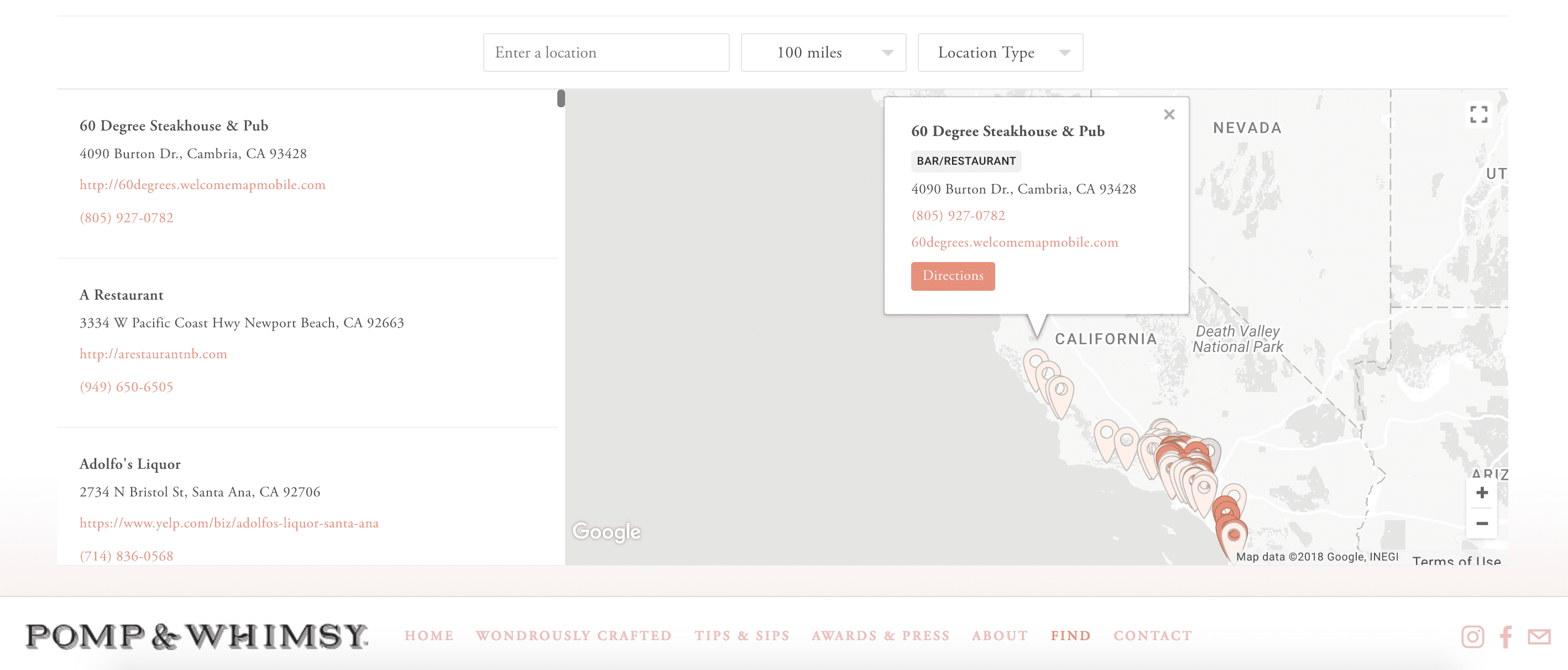Select the Awards & Press menu item
This screenshot has width=1568, height=670.
point(880,636)
